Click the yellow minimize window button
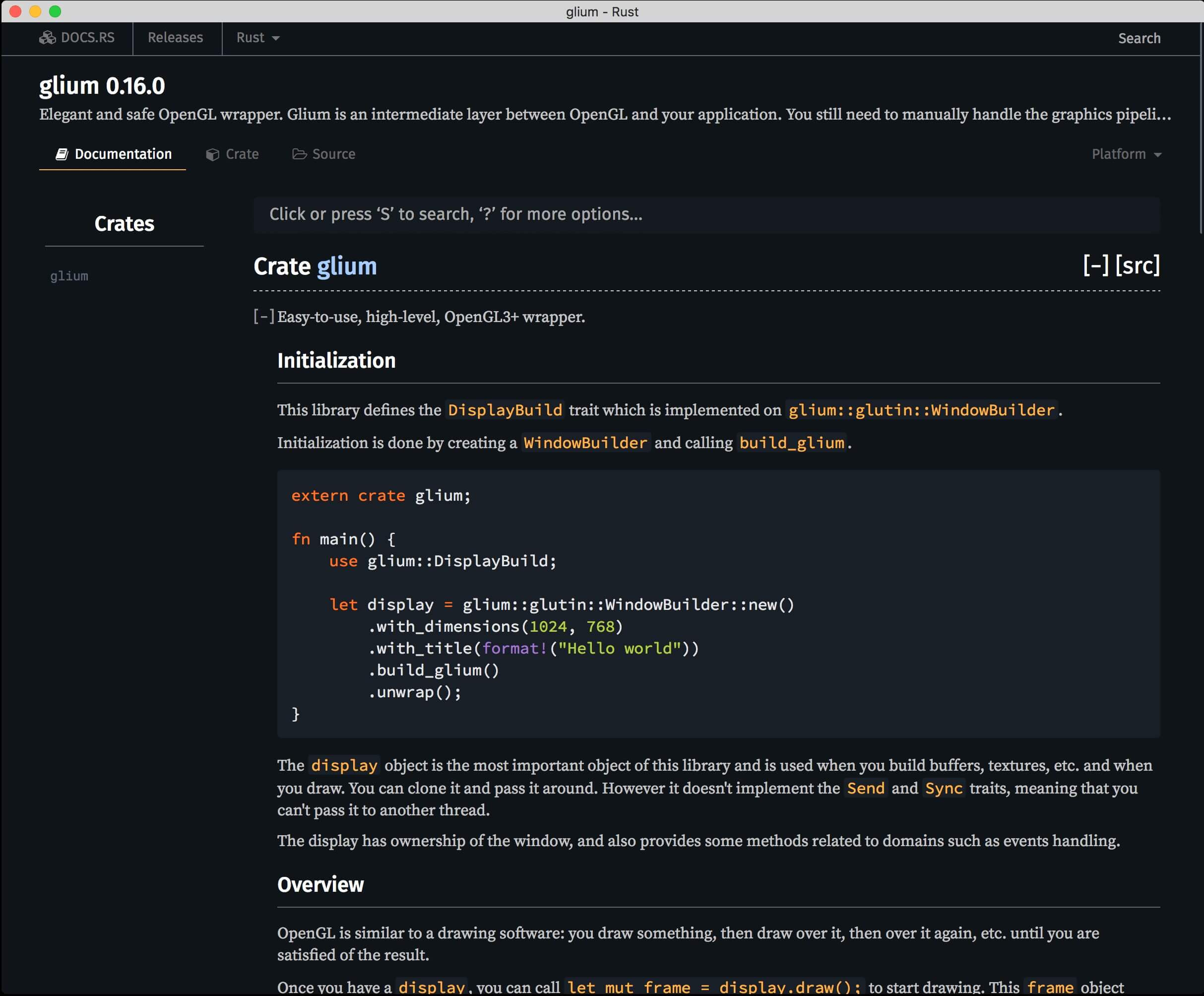 35,11
